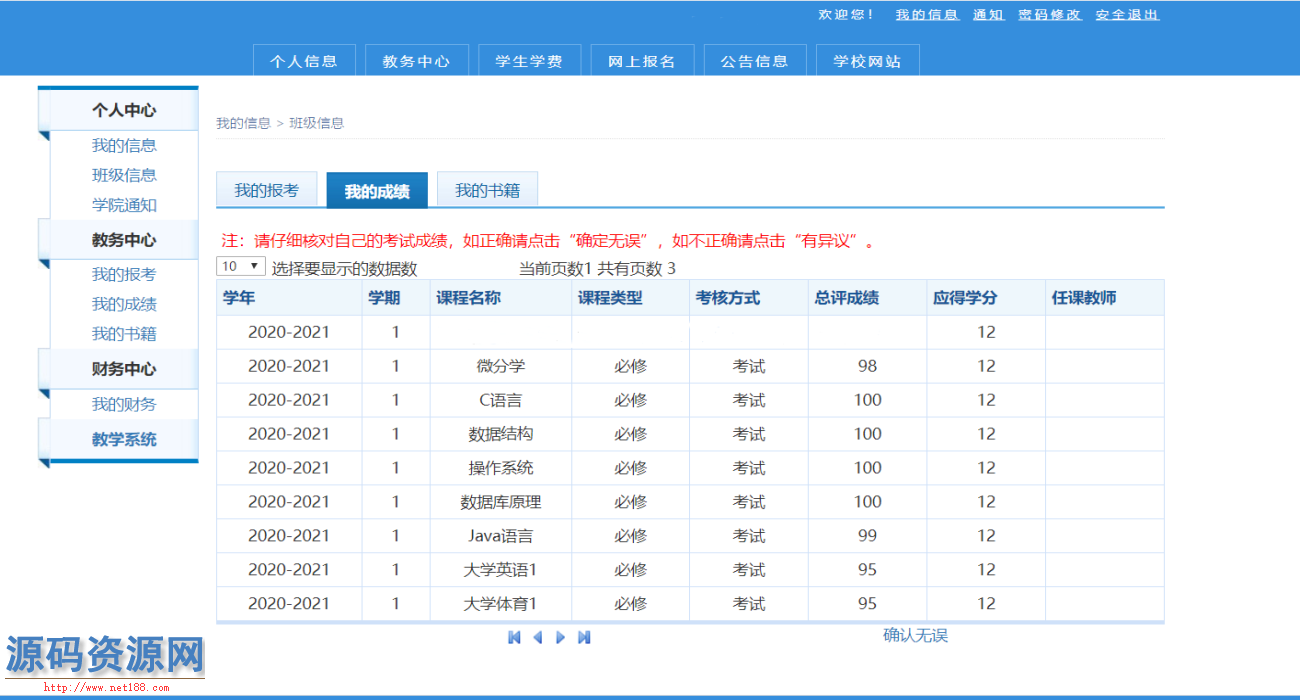
Task: Click the 确认无误 link below table
Action: 915,635
